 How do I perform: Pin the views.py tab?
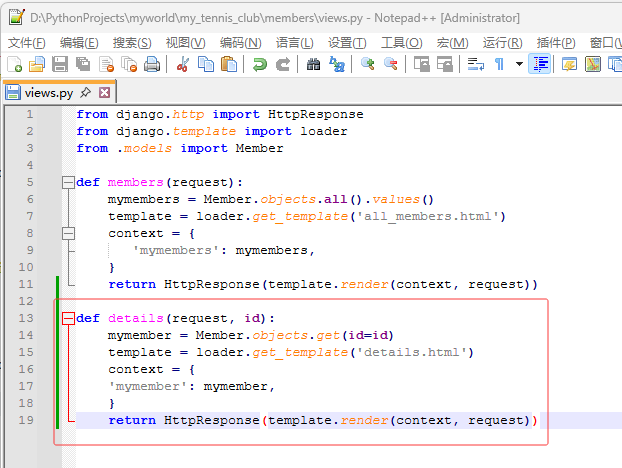coord(85,93)
